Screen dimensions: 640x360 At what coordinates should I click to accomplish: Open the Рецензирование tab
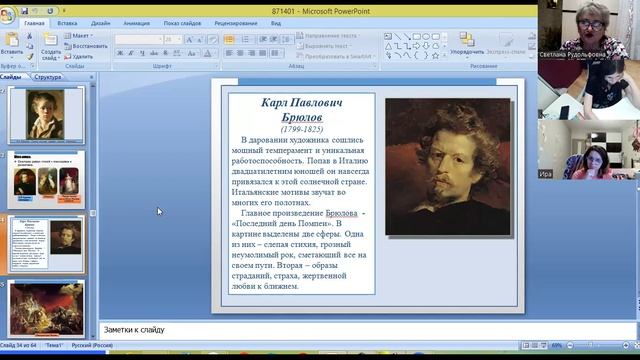click(236, 24)
